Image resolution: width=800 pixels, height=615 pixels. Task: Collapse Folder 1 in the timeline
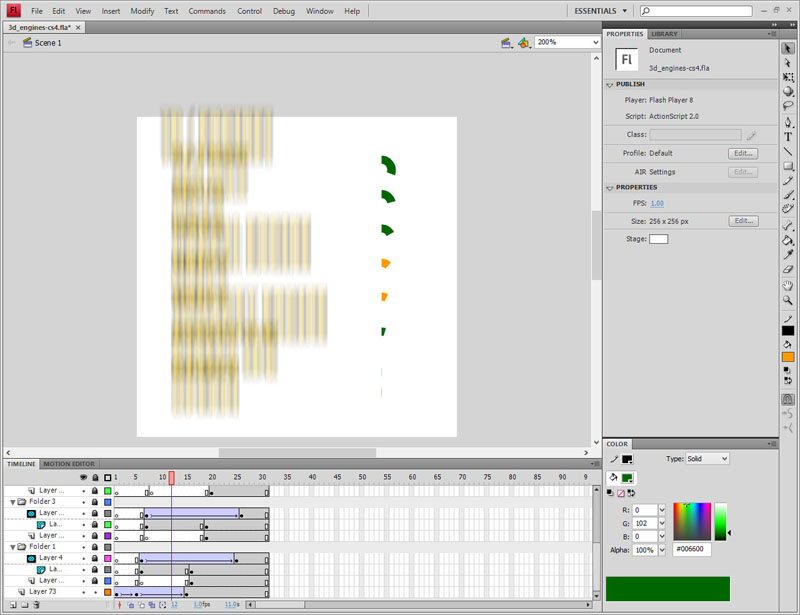click(12, 547)
